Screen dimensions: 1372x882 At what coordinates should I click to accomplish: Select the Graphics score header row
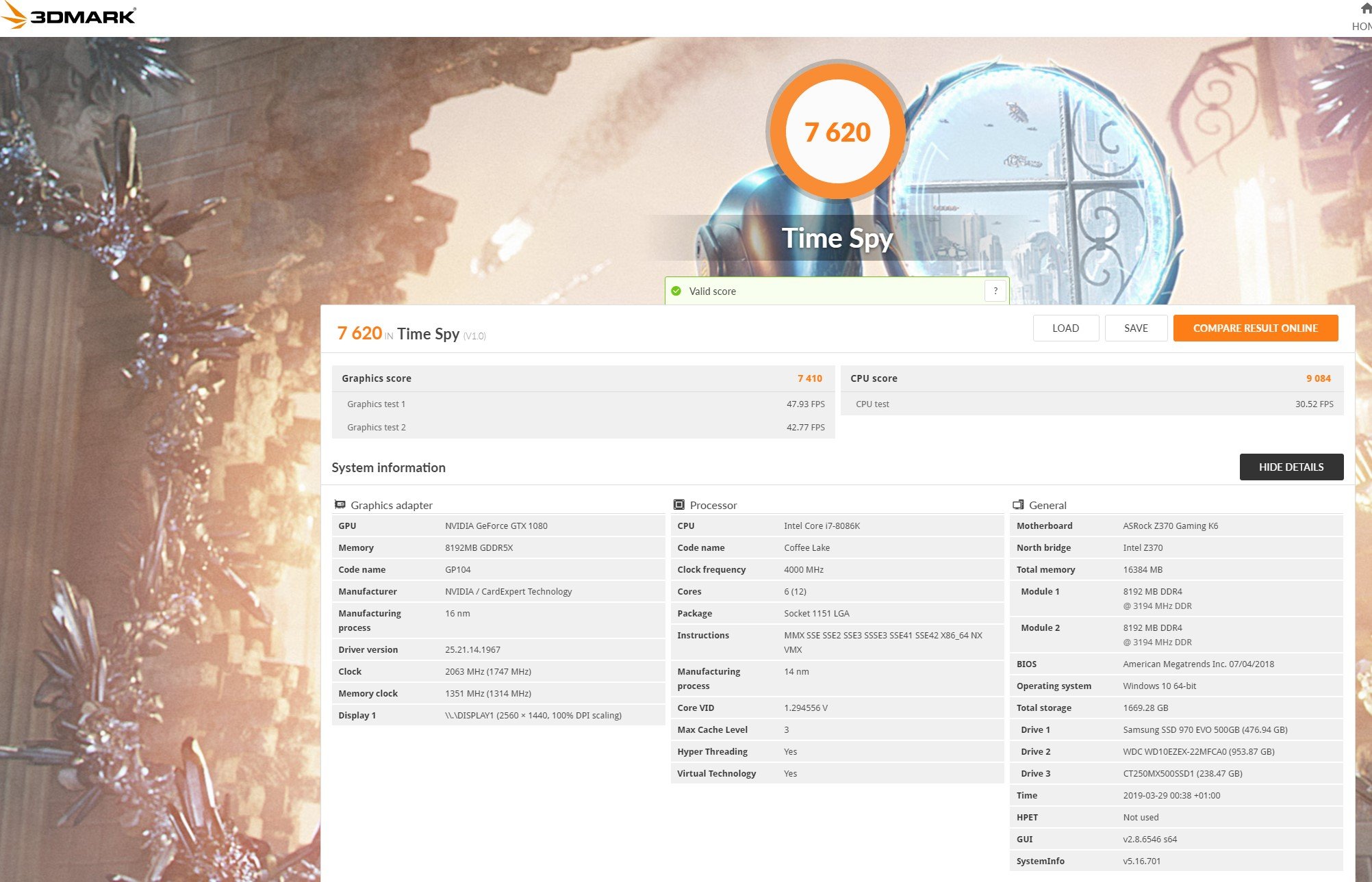coord(582,378)
